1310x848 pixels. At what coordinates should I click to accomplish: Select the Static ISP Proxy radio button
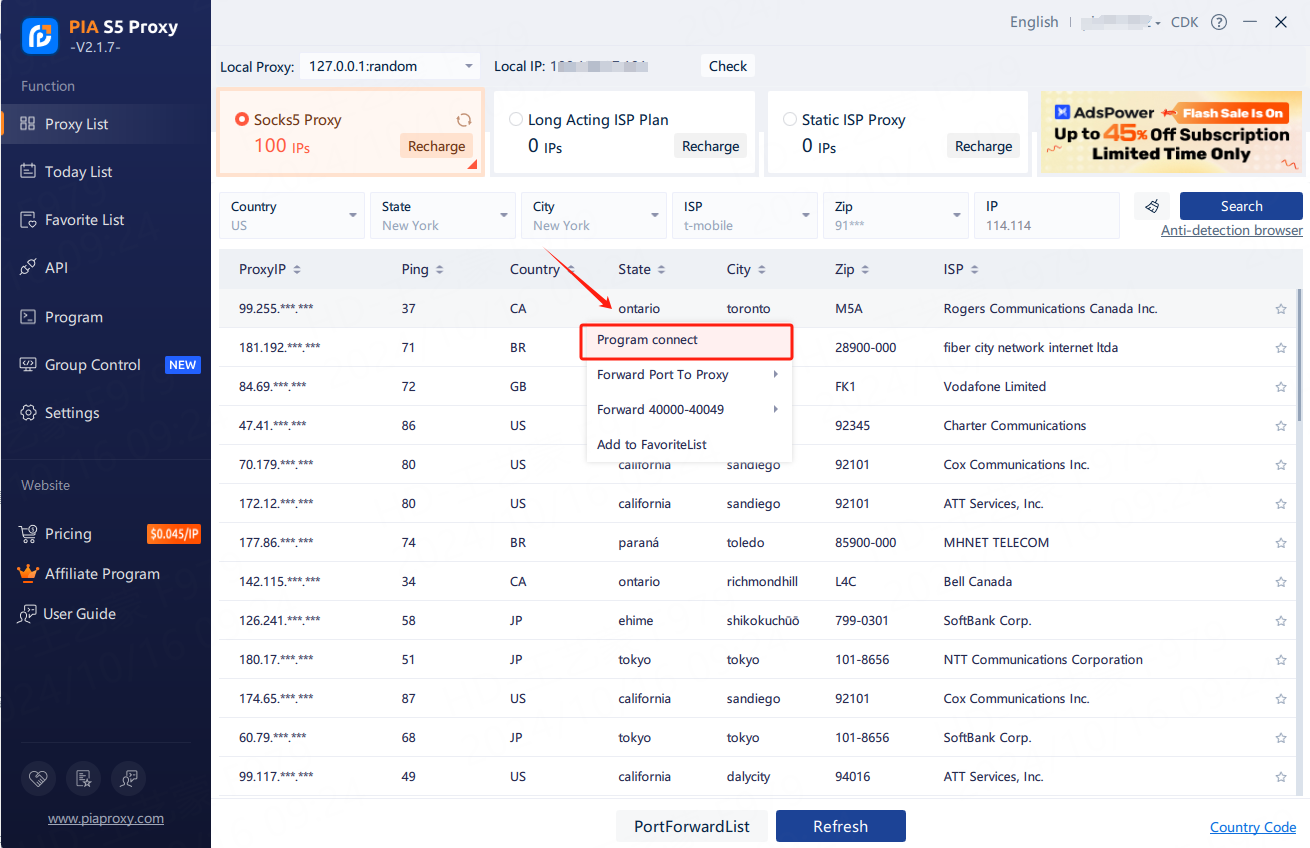(x=790, y=120)
